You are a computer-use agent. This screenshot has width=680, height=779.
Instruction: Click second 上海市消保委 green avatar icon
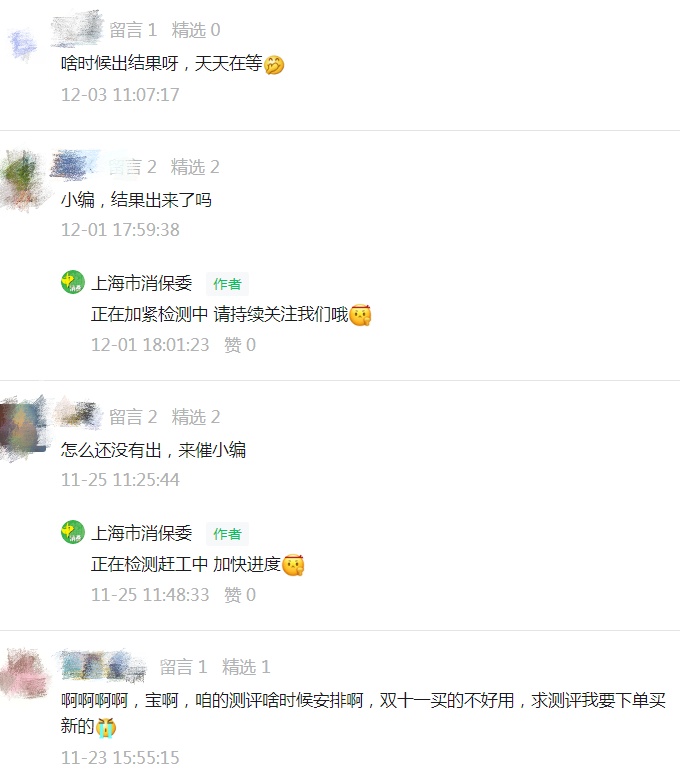(73, 532)
